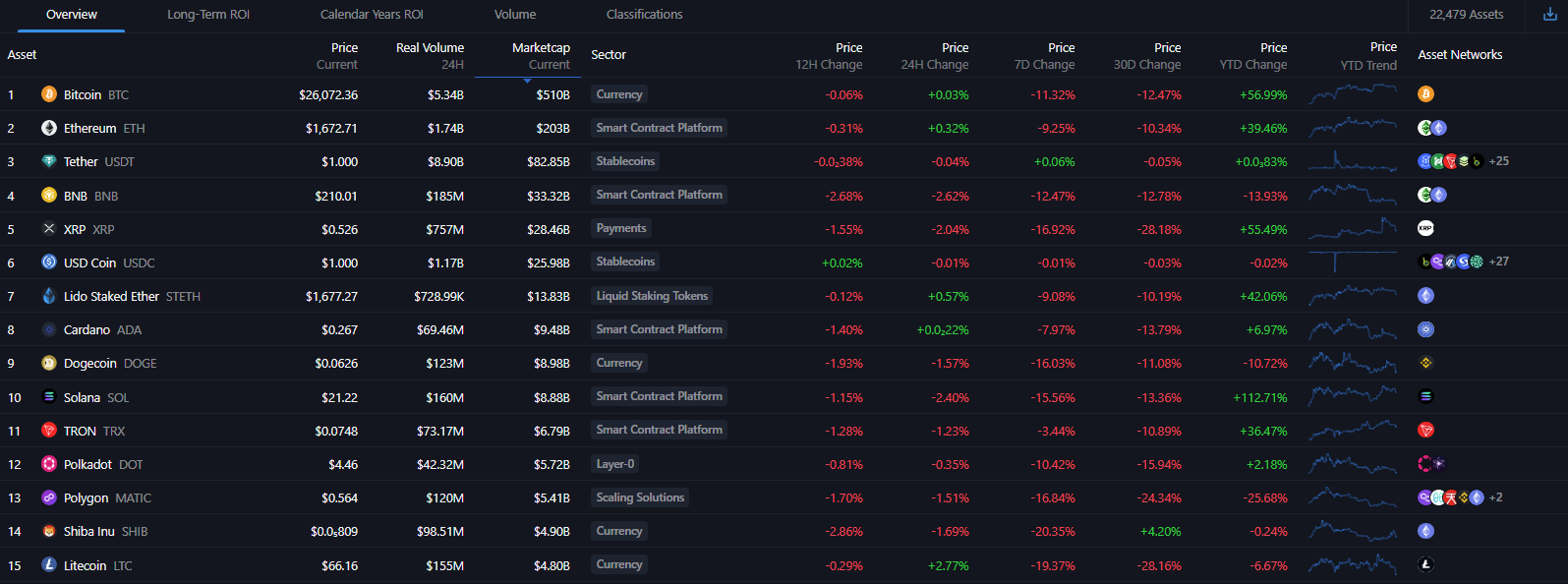Image resolution: width=1568 pixels, height=584 pixels.
Task: Sort by Real Volume 24H column
Action: point(430,56)
